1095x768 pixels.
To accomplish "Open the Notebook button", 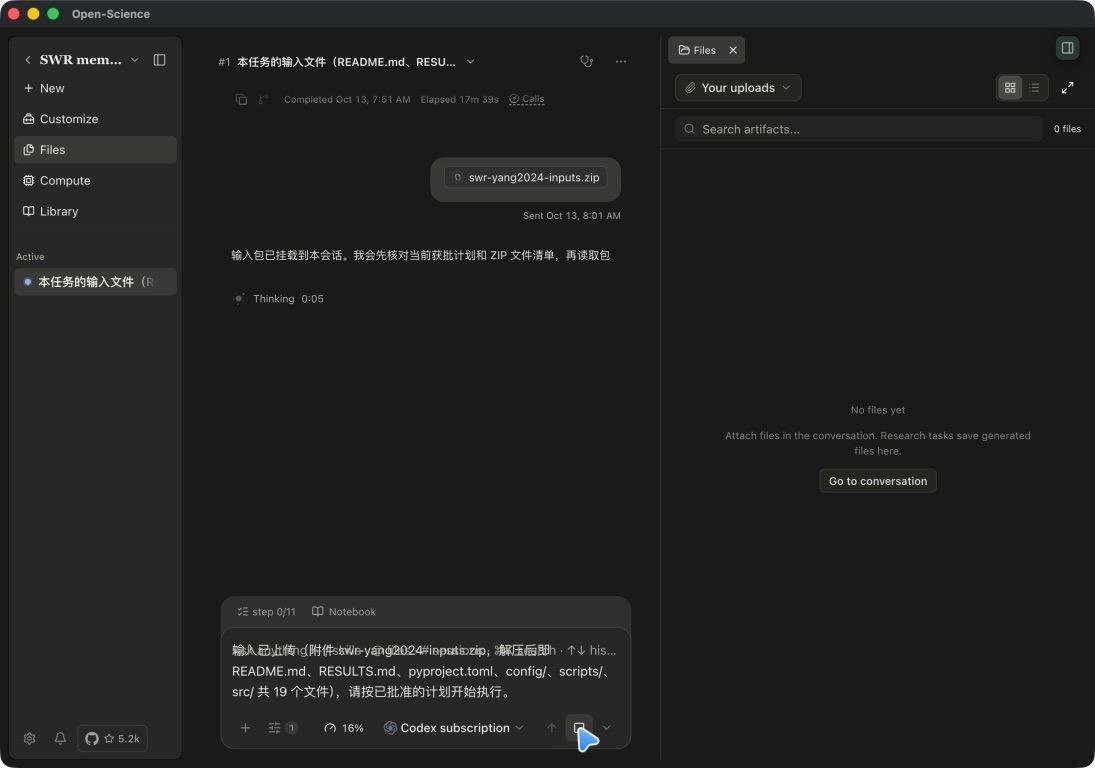I will (x=344, y=612).
